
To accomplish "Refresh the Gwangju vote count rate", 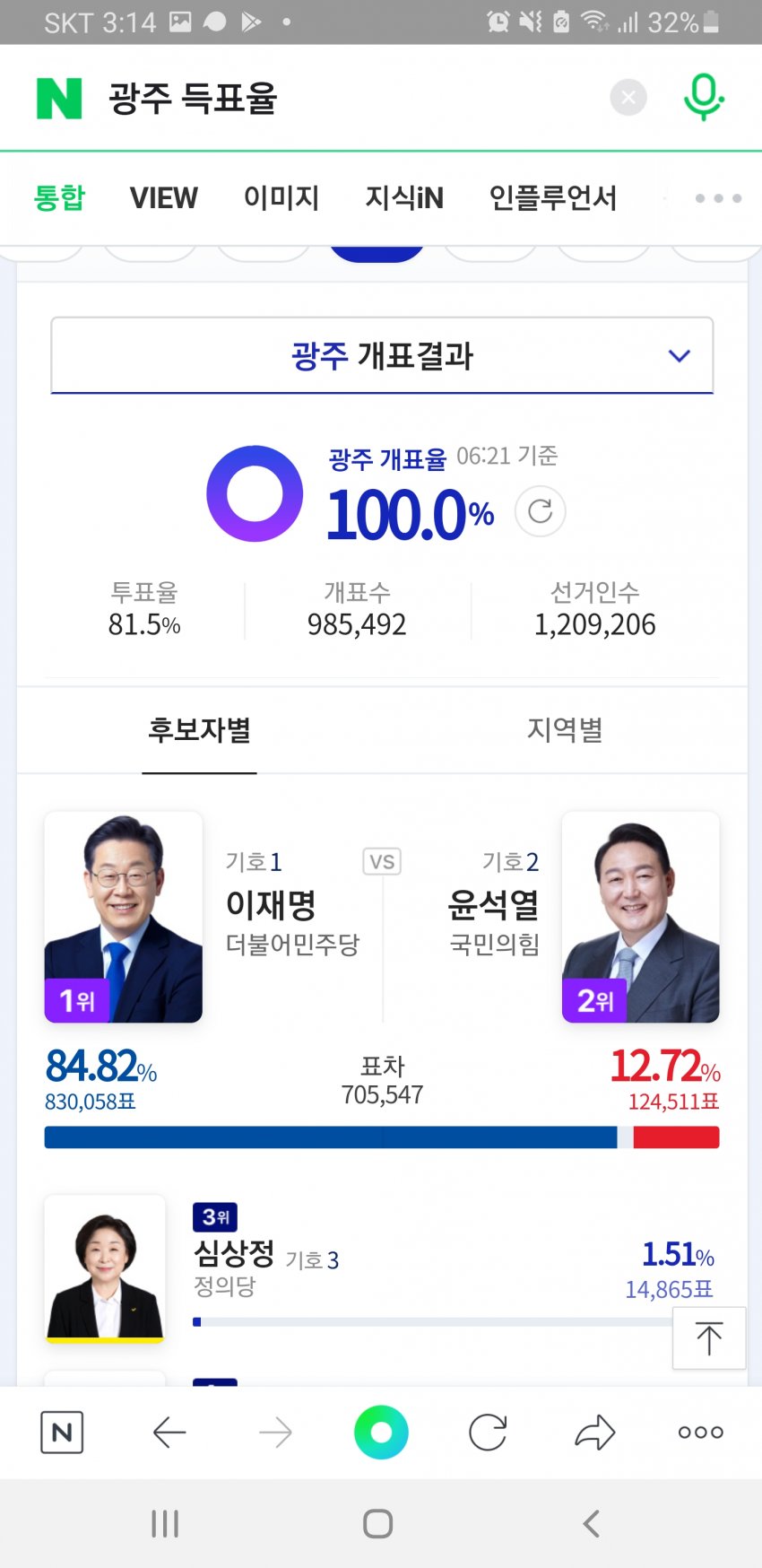I will point(540,511).
